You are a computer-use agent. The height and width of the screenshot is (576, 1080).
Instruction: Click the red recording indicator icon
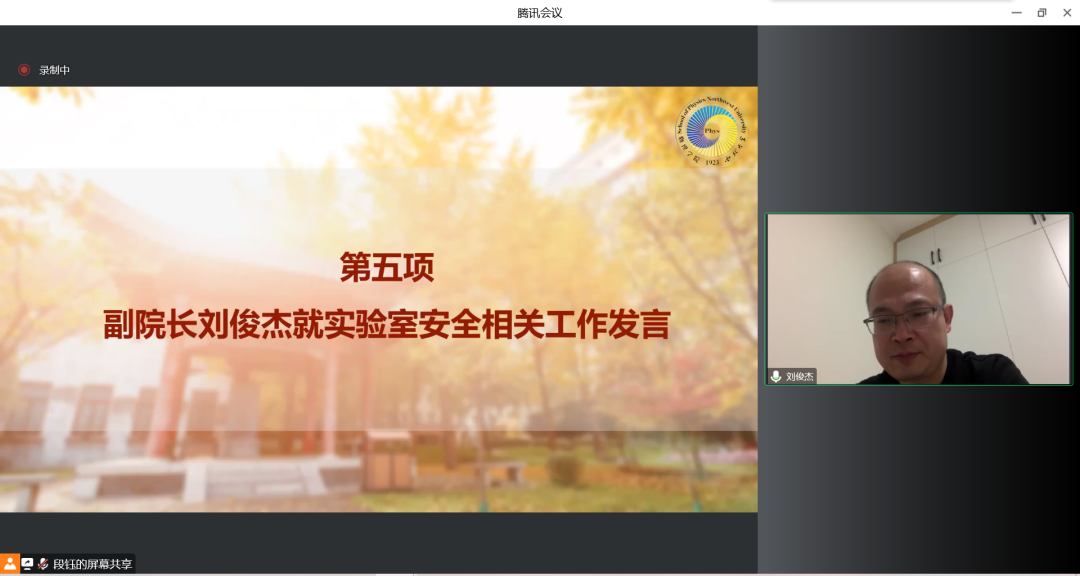click(24, 70)
